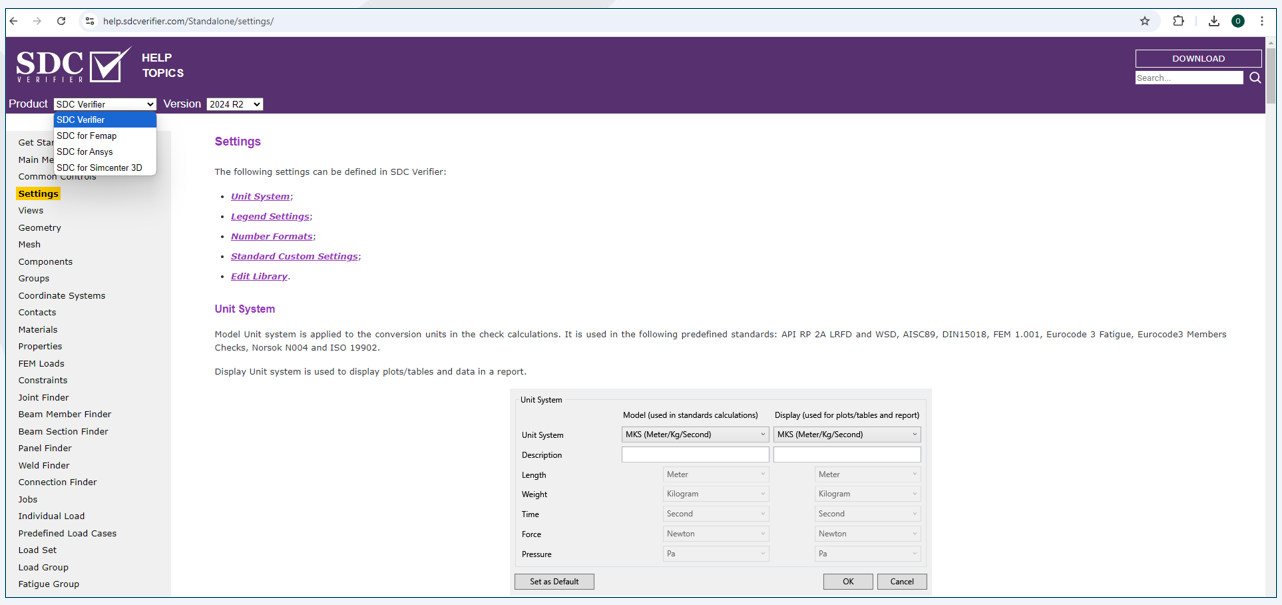Open the Display Time Second dropdown
The width and height of the screenshot is (1282, 605).
click(x=868, y=514)
